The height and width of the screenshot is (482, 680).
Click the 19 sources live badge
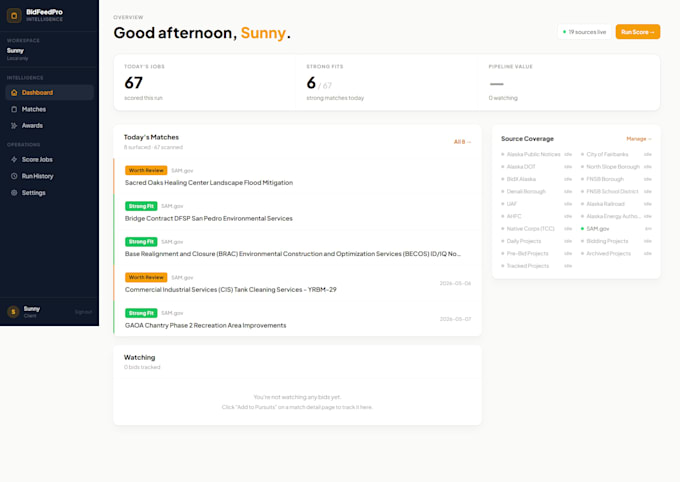click(x=584, y=32)
